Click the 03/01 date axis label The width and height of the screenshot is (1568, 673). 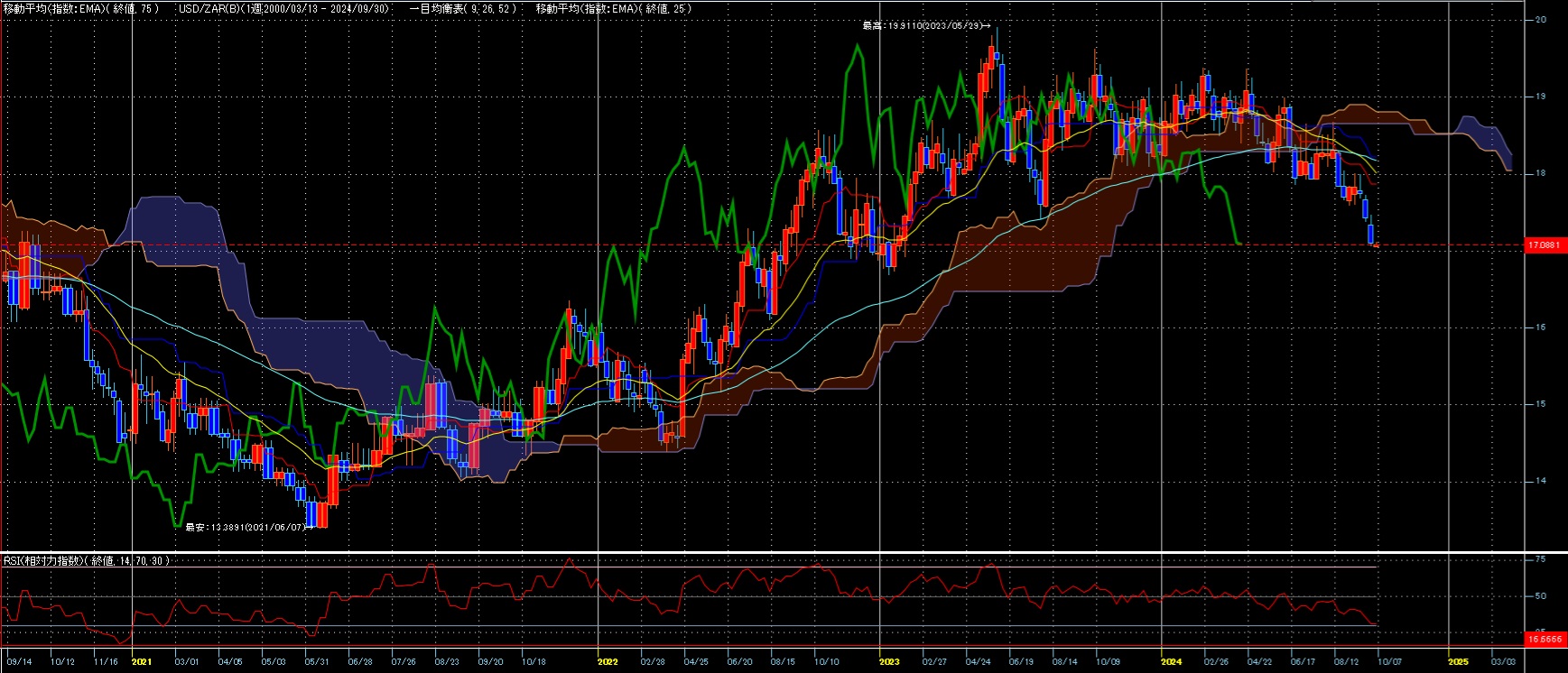point(187,662)
